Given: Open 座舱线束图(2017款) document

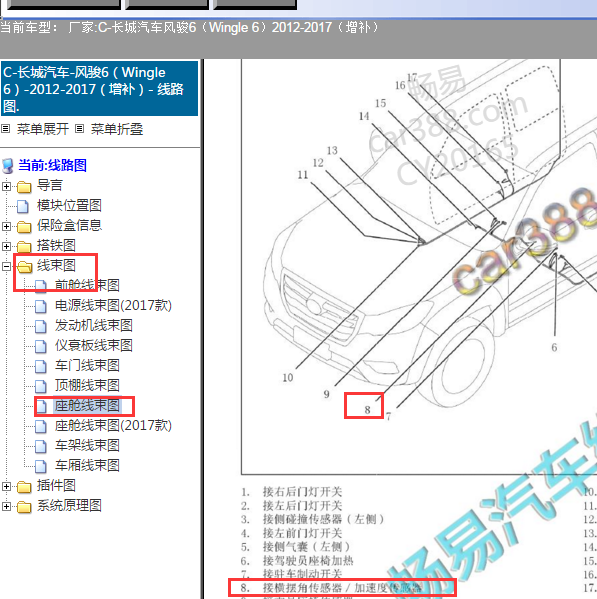Looking at the screenshot, I should click(x=113, y=425).
